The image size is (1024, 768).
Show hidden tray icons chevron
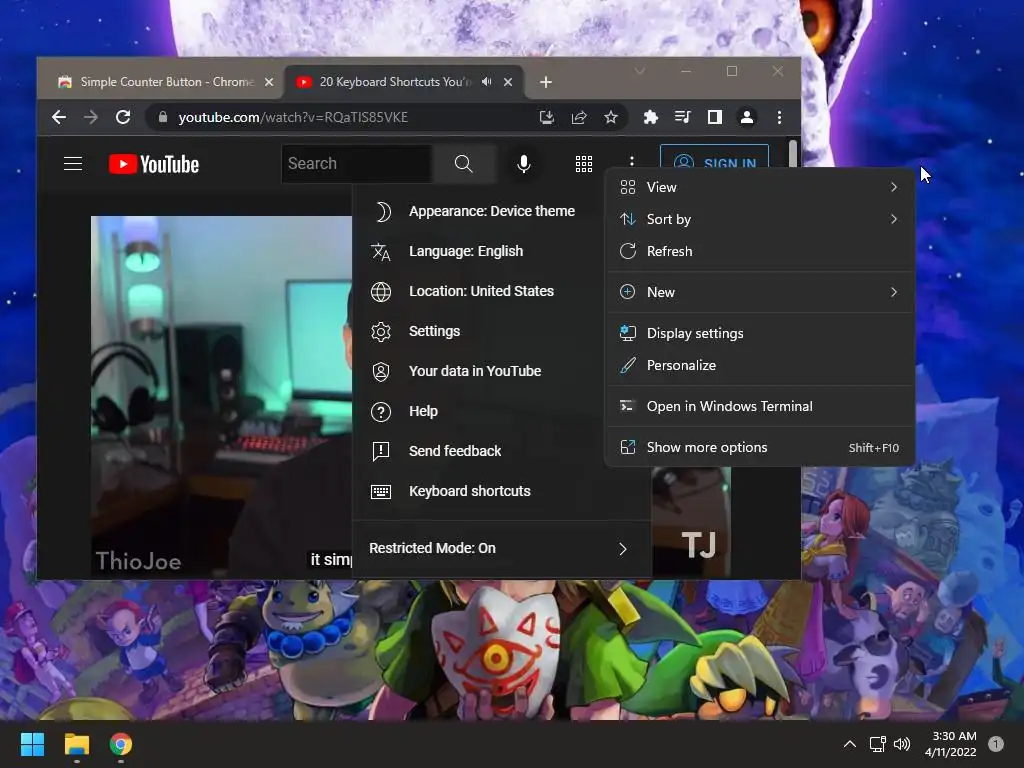point(850,744)
